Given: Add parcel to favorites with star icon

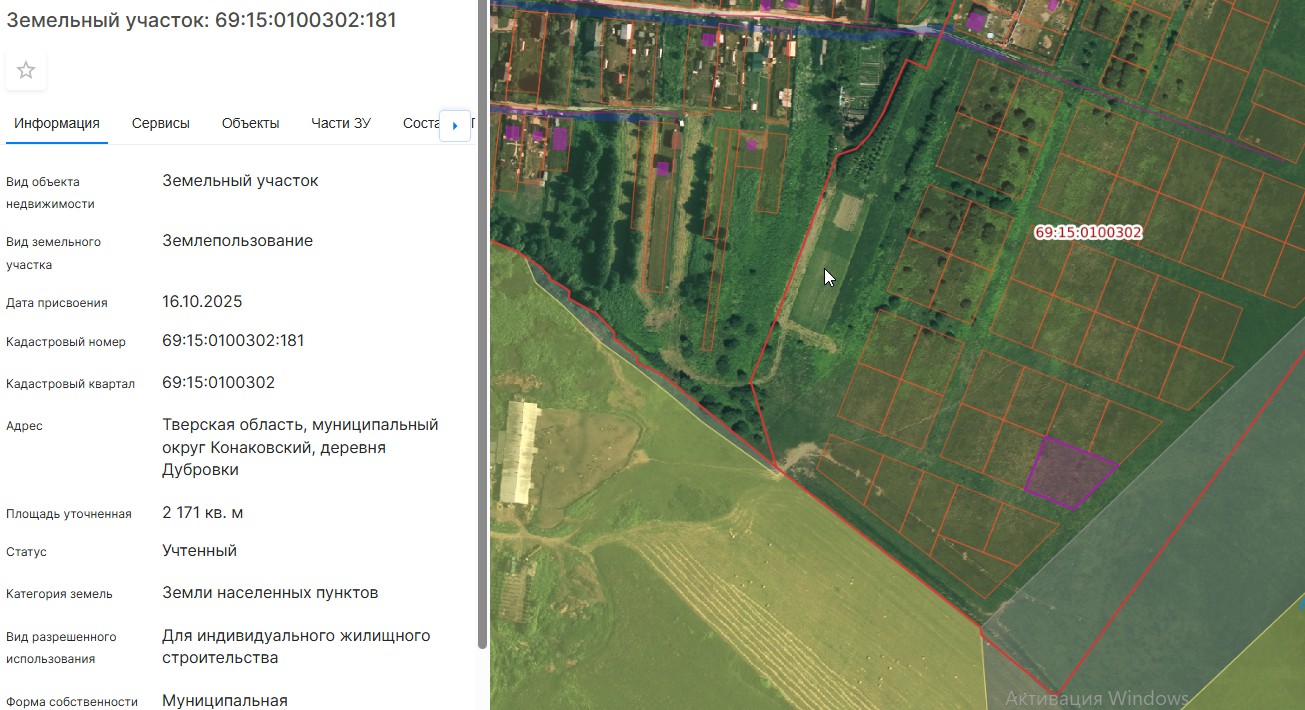Looking at the screenshot, I should (x=26, y=71).
